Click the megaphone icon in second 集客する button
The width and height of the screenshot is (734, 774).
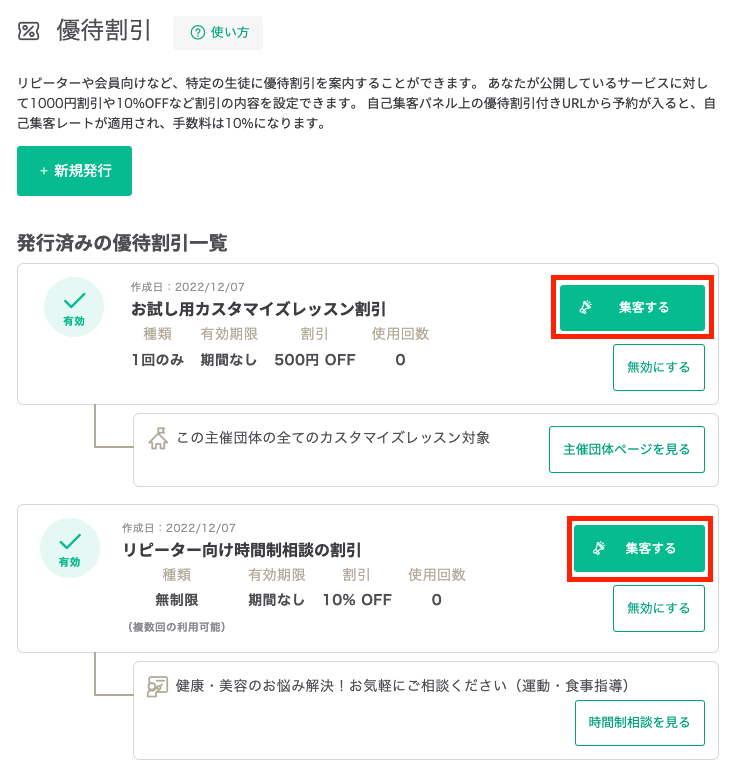(599, 548)
